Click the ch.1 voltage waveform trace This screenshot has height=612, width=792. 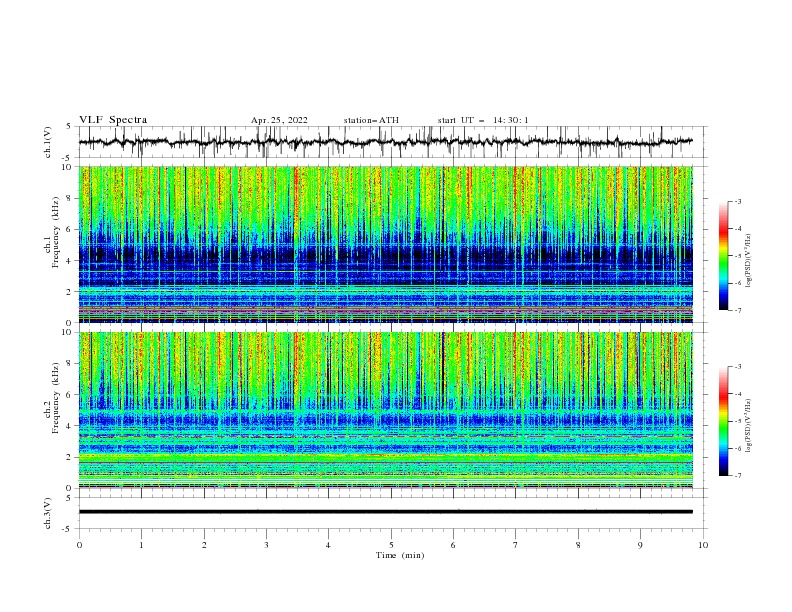[x=385, y=142]
